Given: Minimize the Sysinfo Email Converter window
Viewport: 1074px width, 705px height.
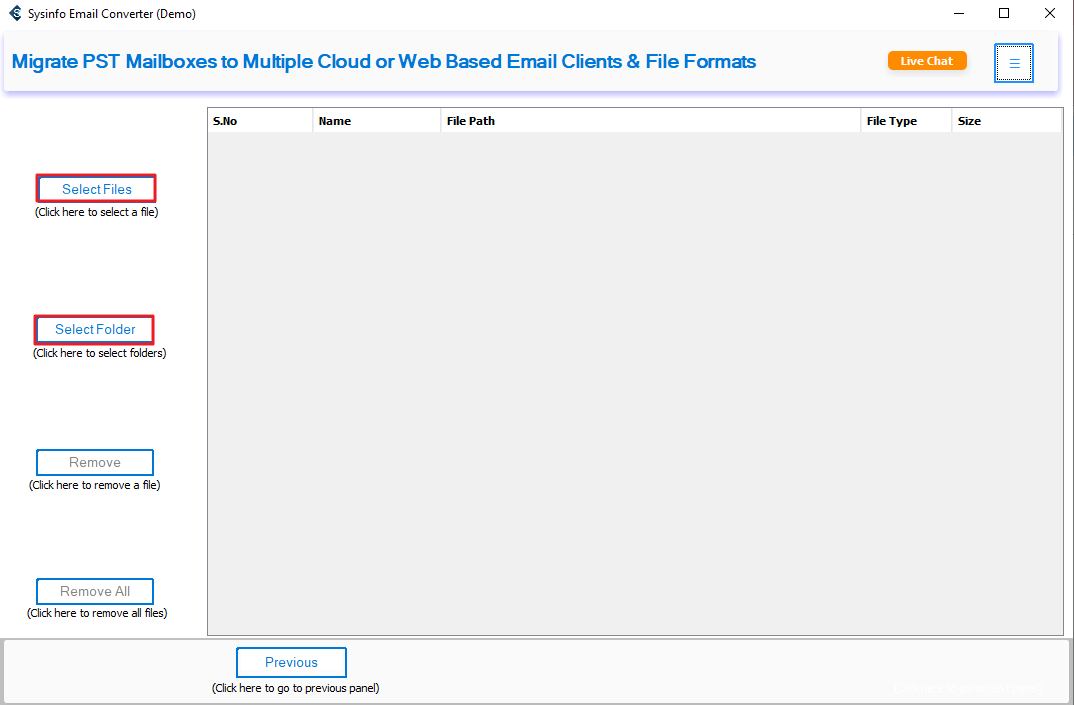Looking at the screenshot, I should tap(959, 14).
